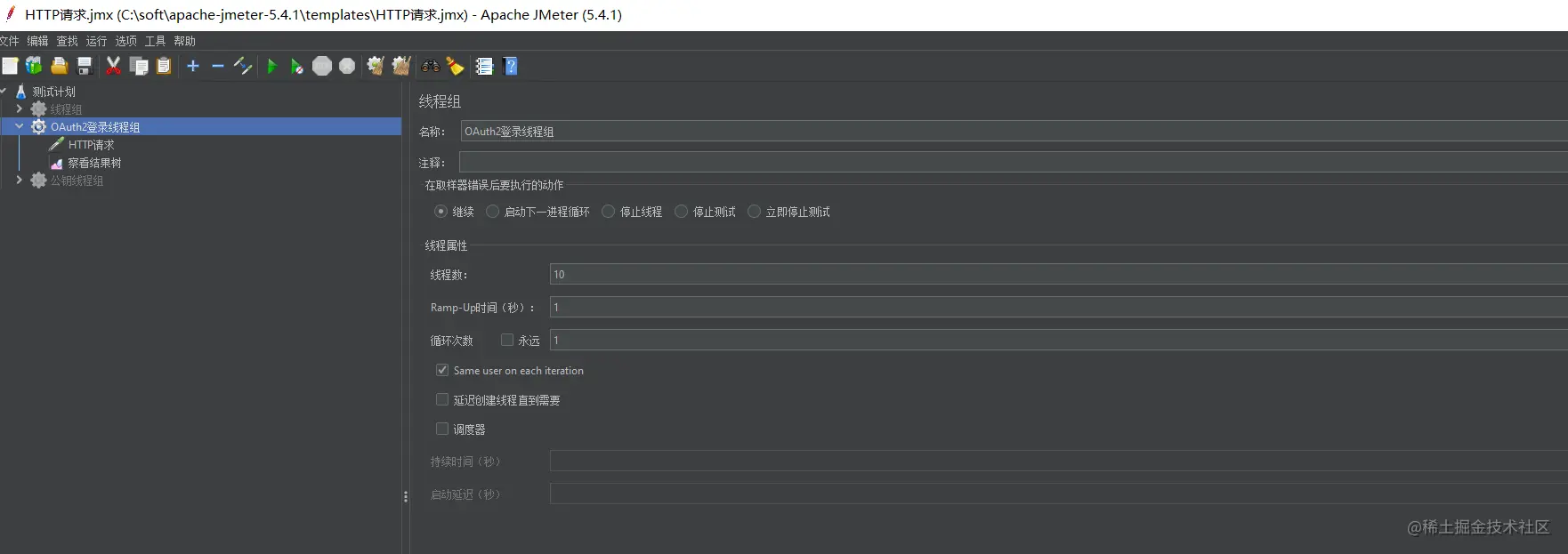The image size is (1568, 554).
Task: Select the 继续 radio button
Action: [x=440, y=212]
